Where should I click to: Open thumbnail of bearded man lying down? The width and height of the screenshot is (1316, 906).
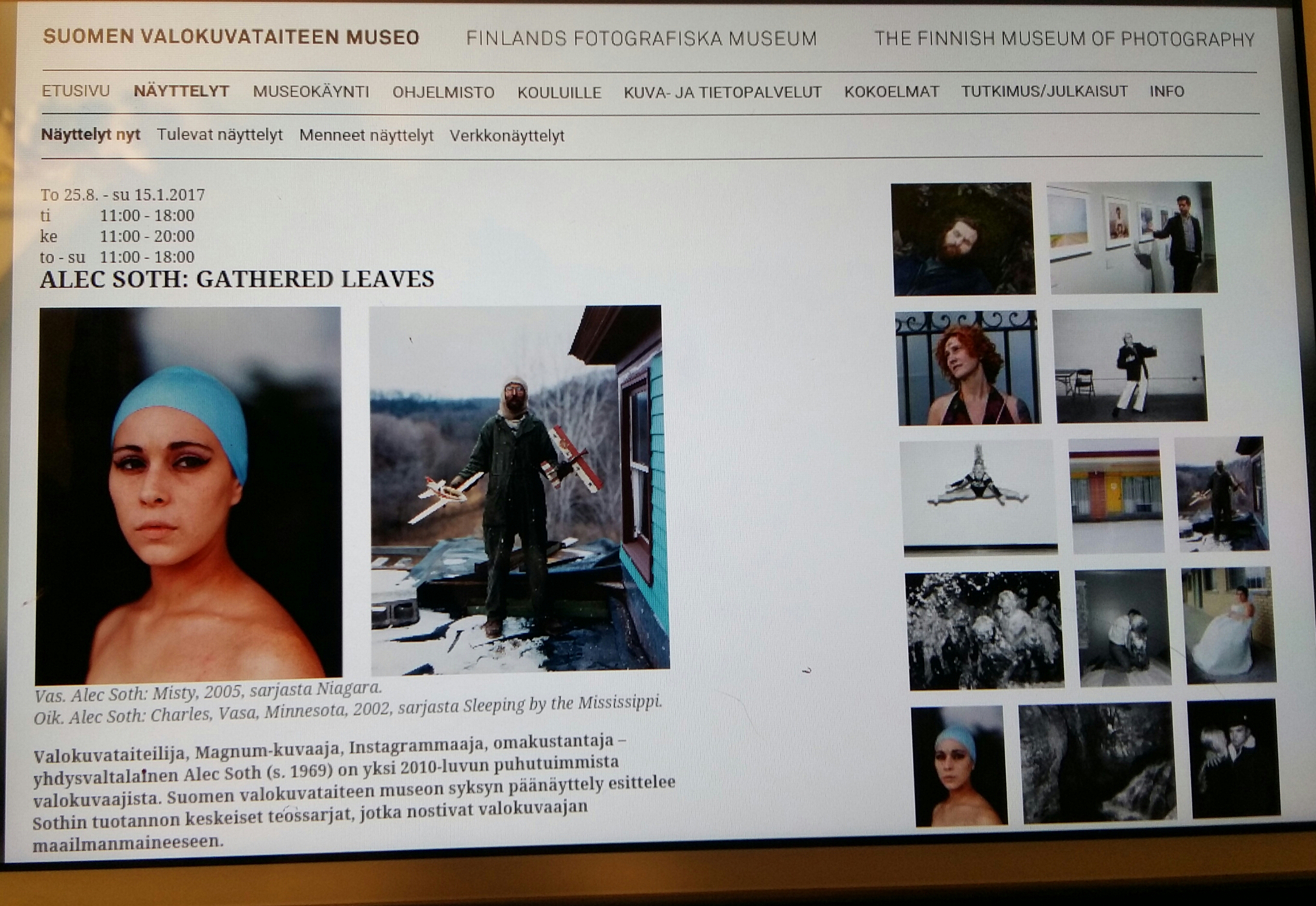(x=963, y=239)
